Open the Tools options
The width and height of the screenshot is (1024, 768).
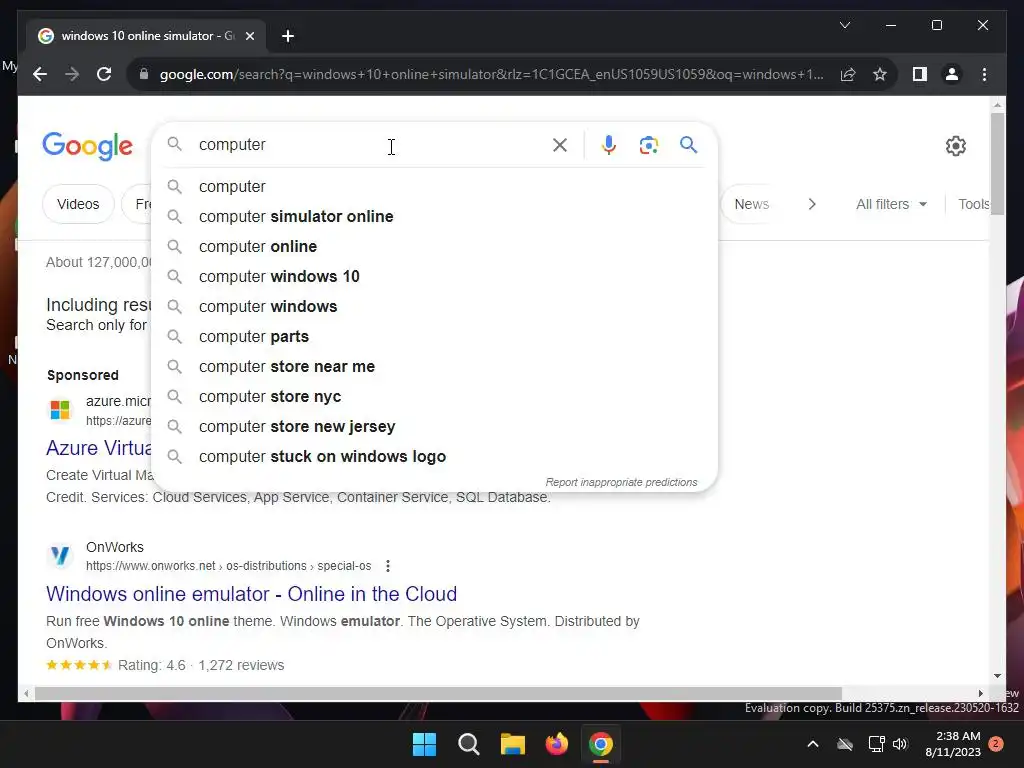point(973,204)
